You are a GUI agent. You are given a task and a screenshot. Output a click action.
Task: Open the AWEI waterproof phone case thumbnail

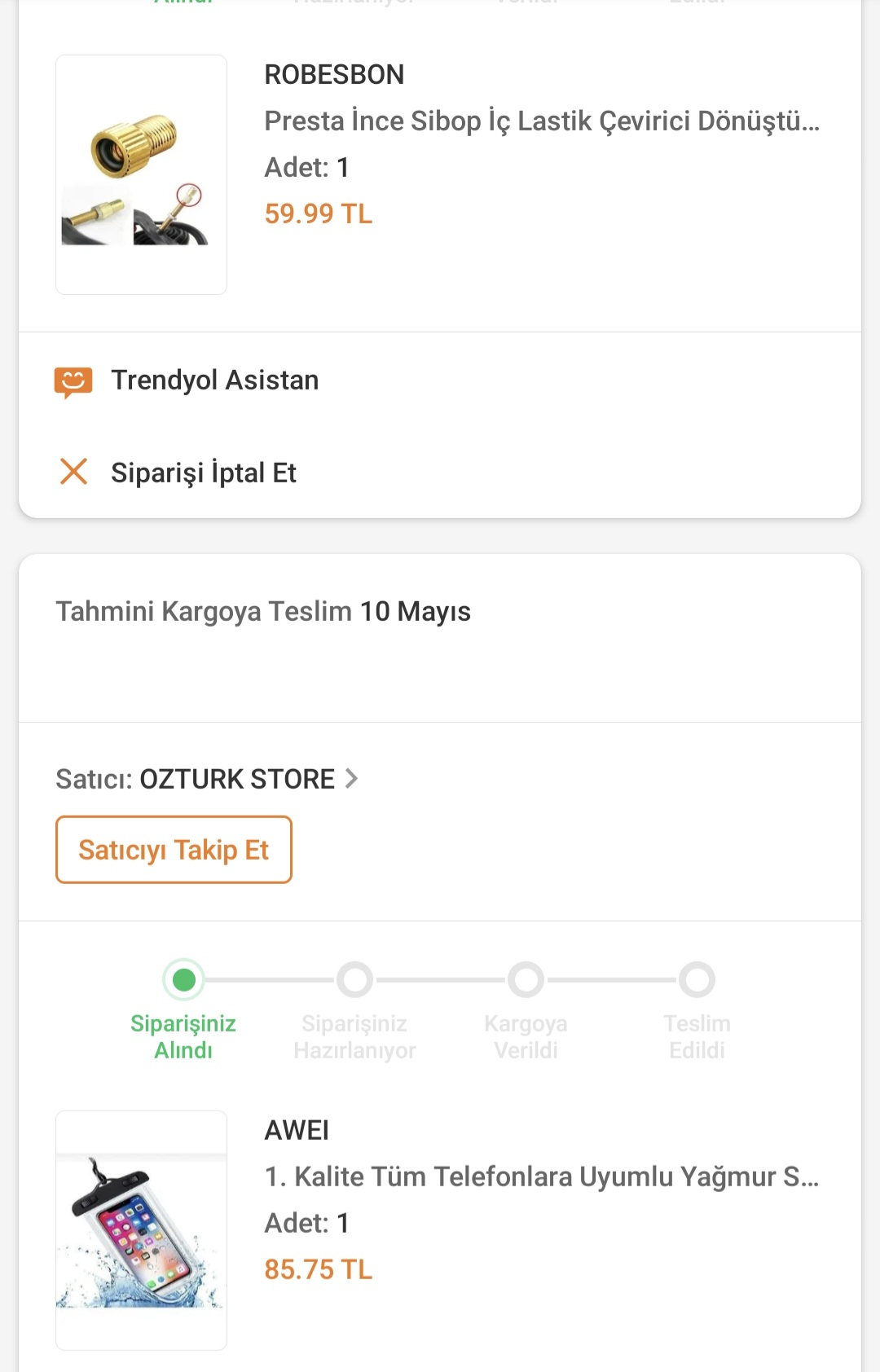pos(141,1230)
